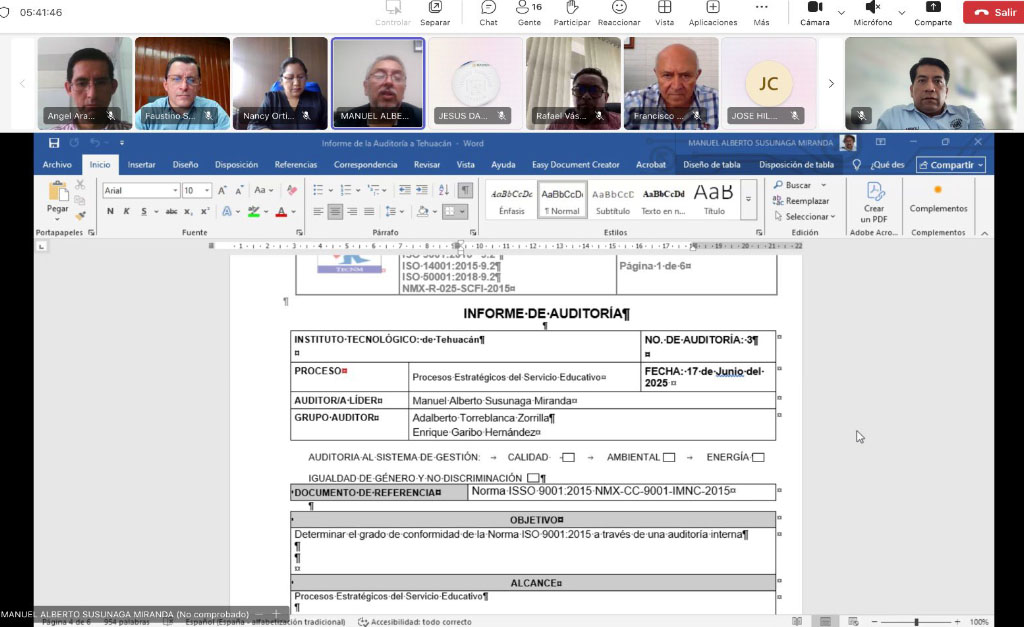Click the Cut scissors icon
The width and height of the screenshot is (1024, 627).
80,185
